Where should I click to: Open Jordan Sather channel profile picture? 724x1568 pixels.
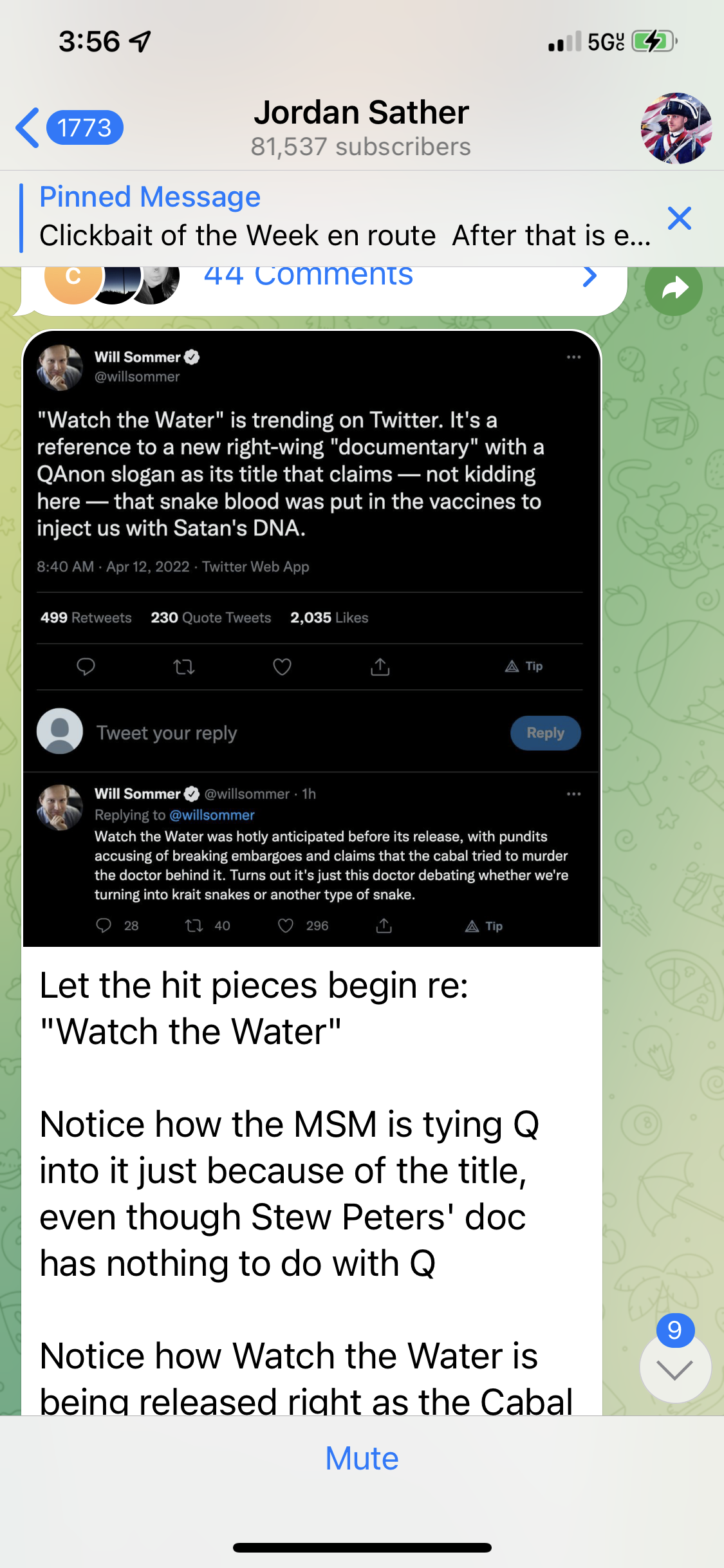(x=676, y=128)
